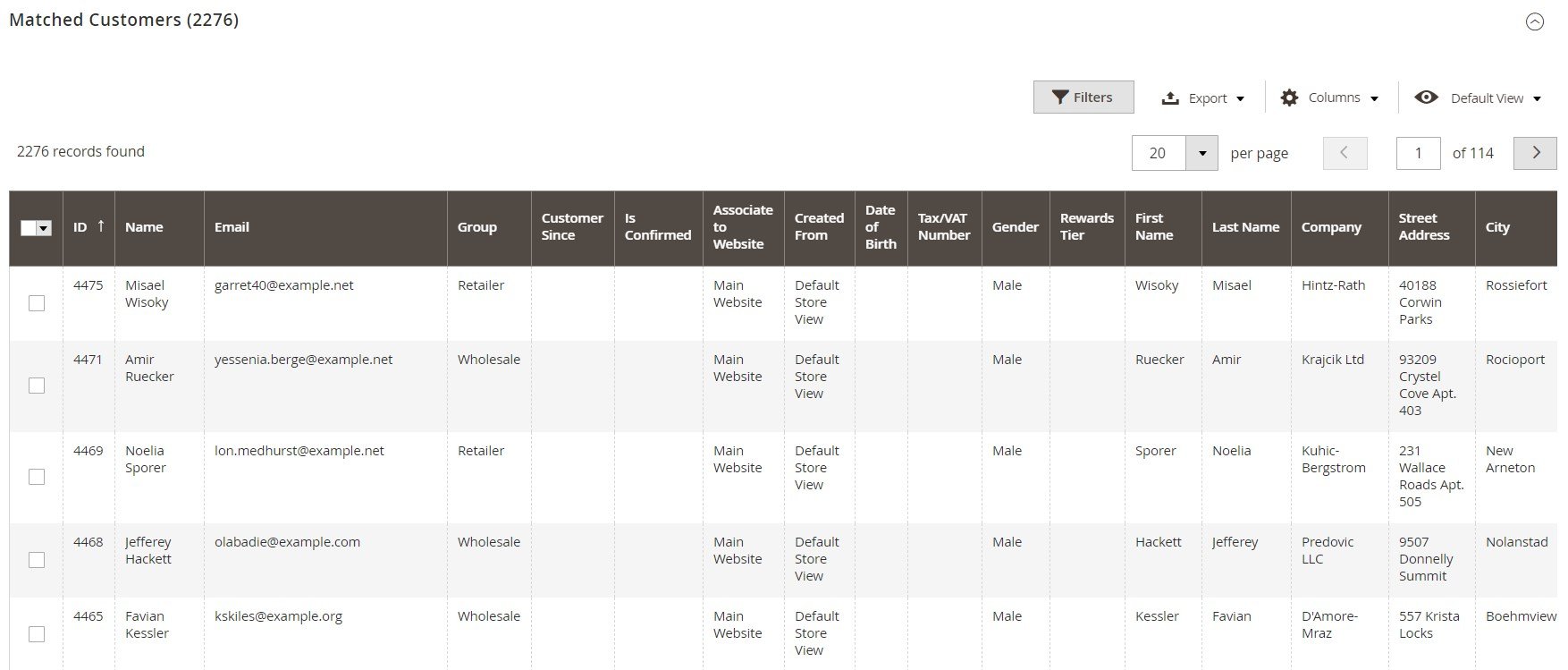Sort by the Last Name column header
The image size is (1568, 670).
1246,227
